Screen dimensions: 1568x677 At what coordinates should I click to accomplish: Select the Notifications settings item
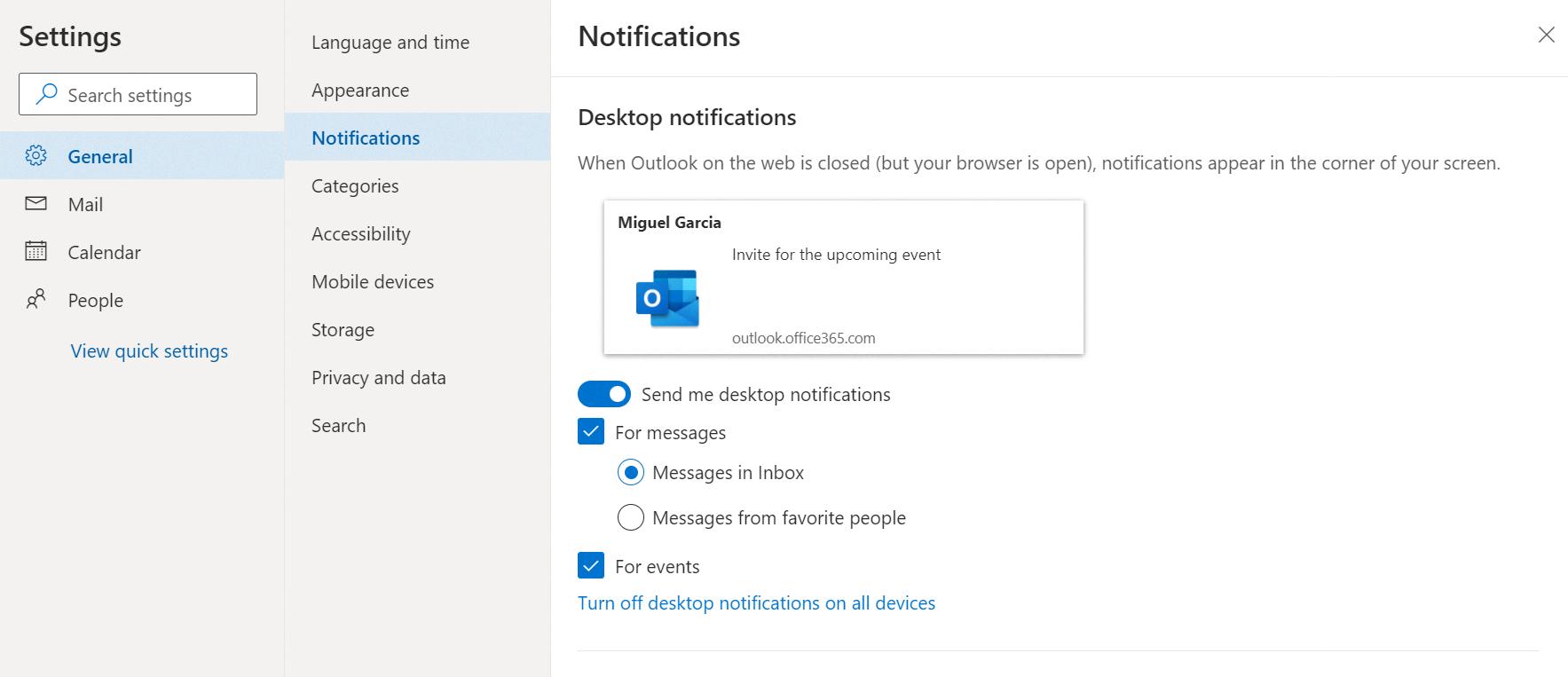point(417,138)
